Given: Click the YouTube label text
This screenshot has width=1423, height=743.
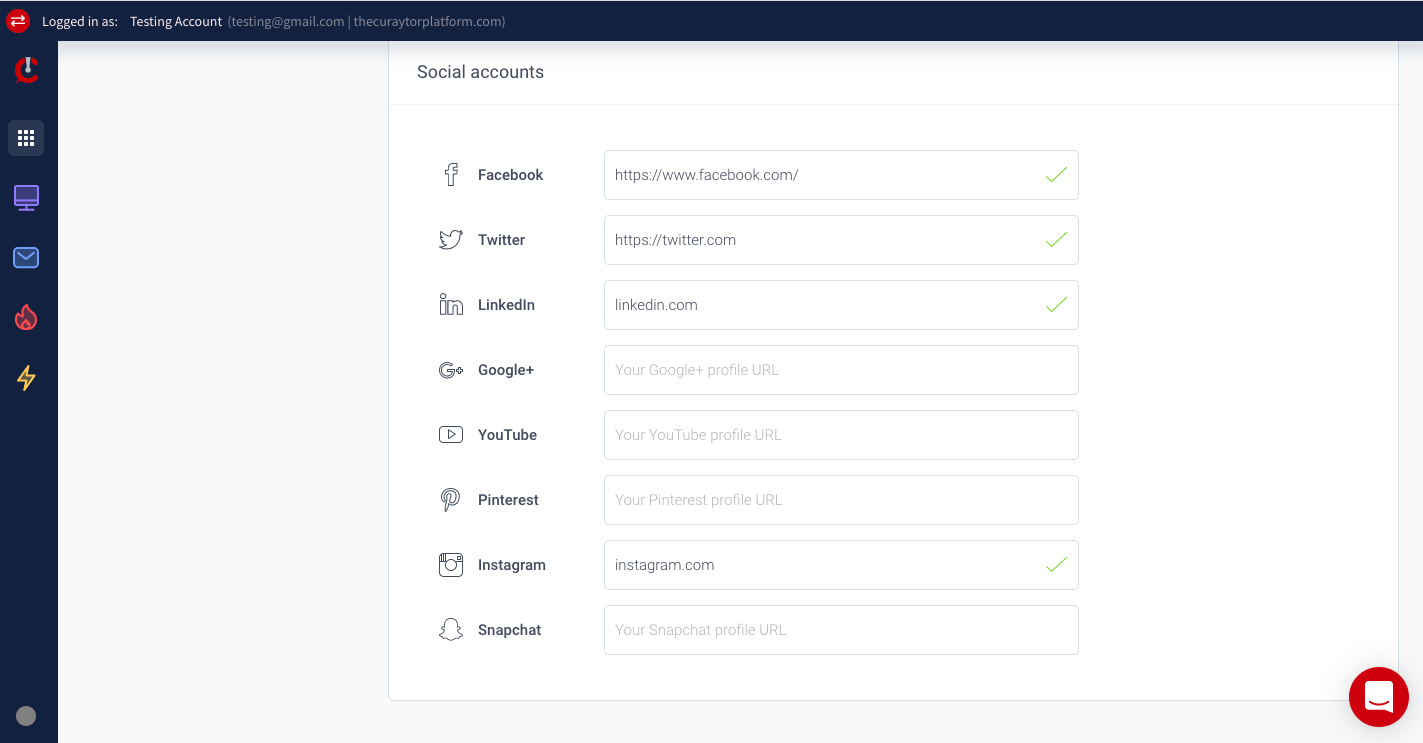Looking at the screenshot, I should point(507,435).
